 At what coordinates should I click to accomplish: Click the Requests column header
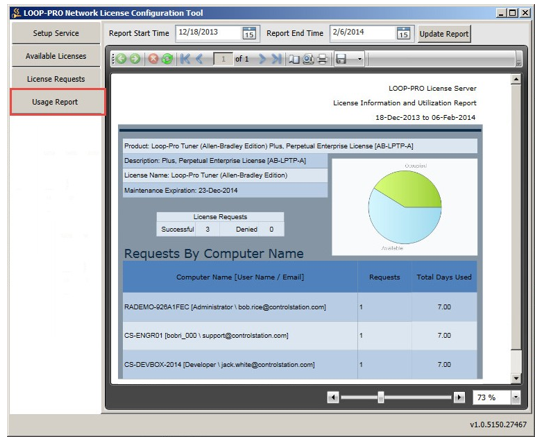pyautogui.click(x=384, y=277)
